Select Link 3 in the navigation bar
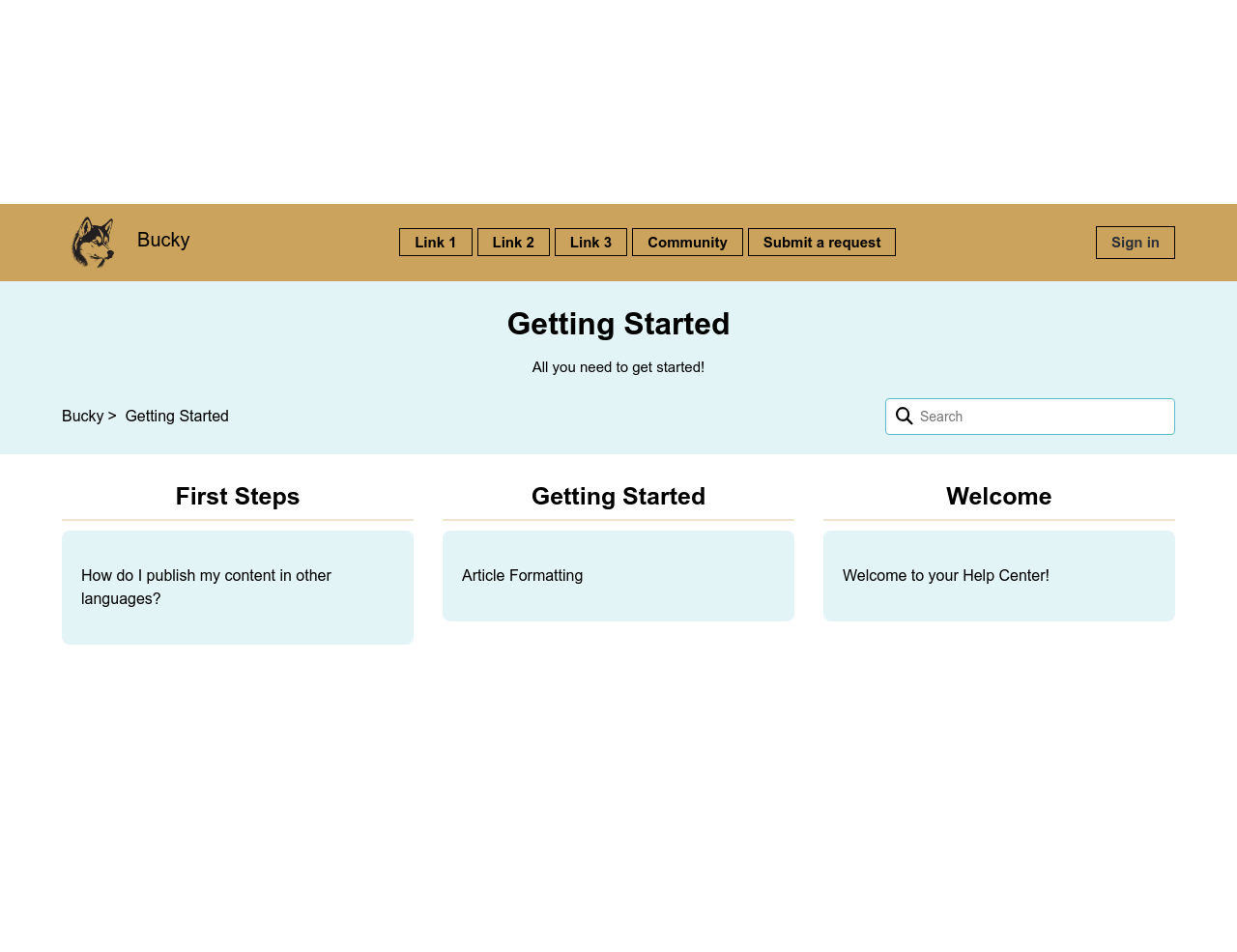The height and width of the screenshot is (952, 1237). (x=590, y=243)
